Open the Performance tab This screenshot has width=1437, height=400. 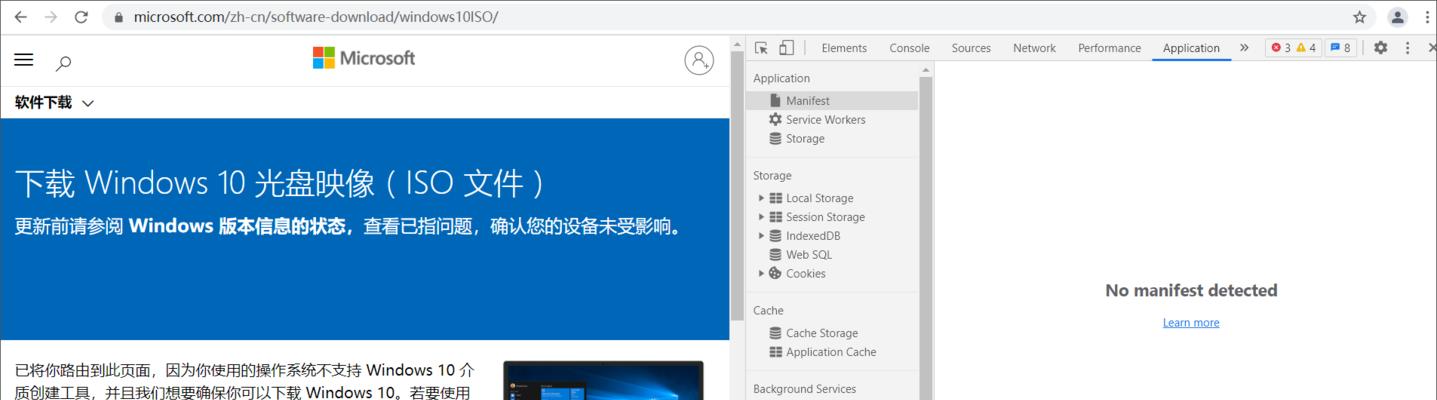(x=1109, y=48)
